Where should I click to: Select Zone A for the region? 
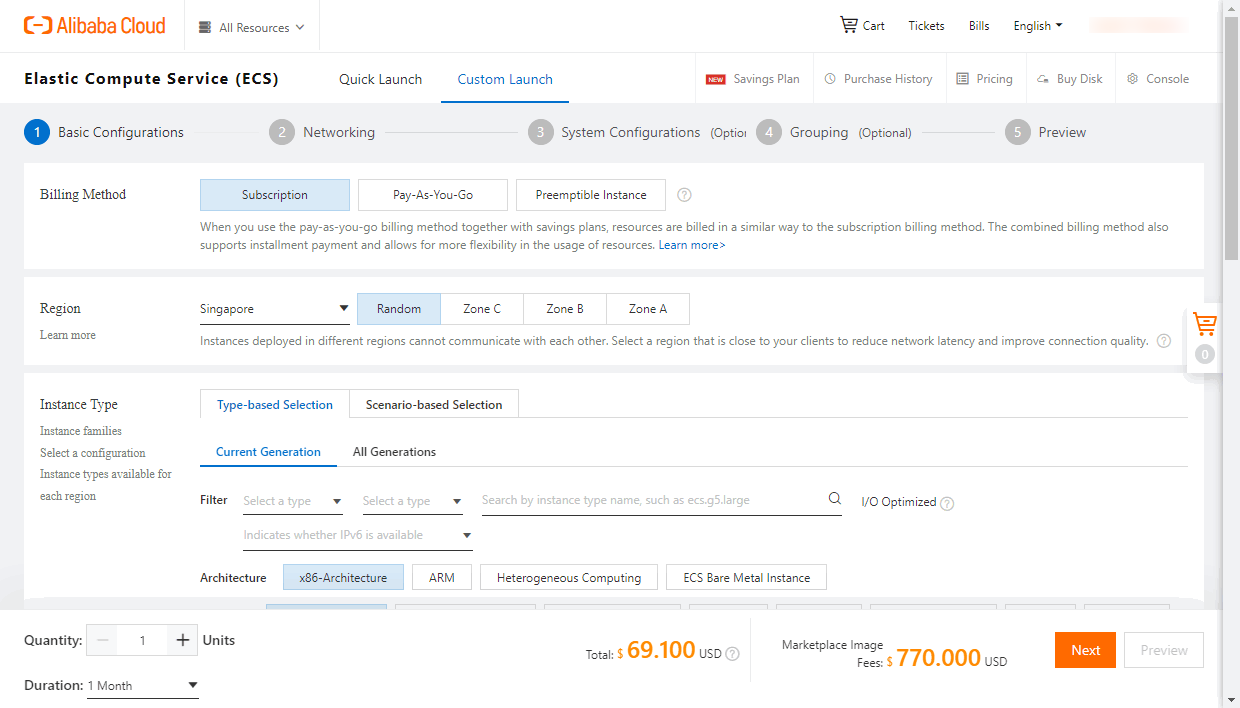647,309
